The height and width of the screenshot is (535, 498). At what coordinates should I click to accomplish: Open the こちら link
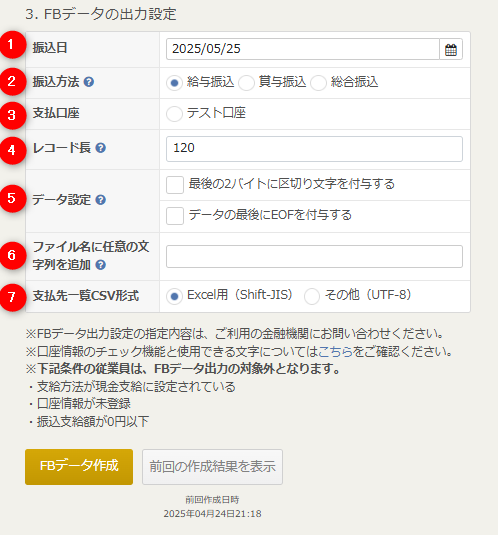335,351
